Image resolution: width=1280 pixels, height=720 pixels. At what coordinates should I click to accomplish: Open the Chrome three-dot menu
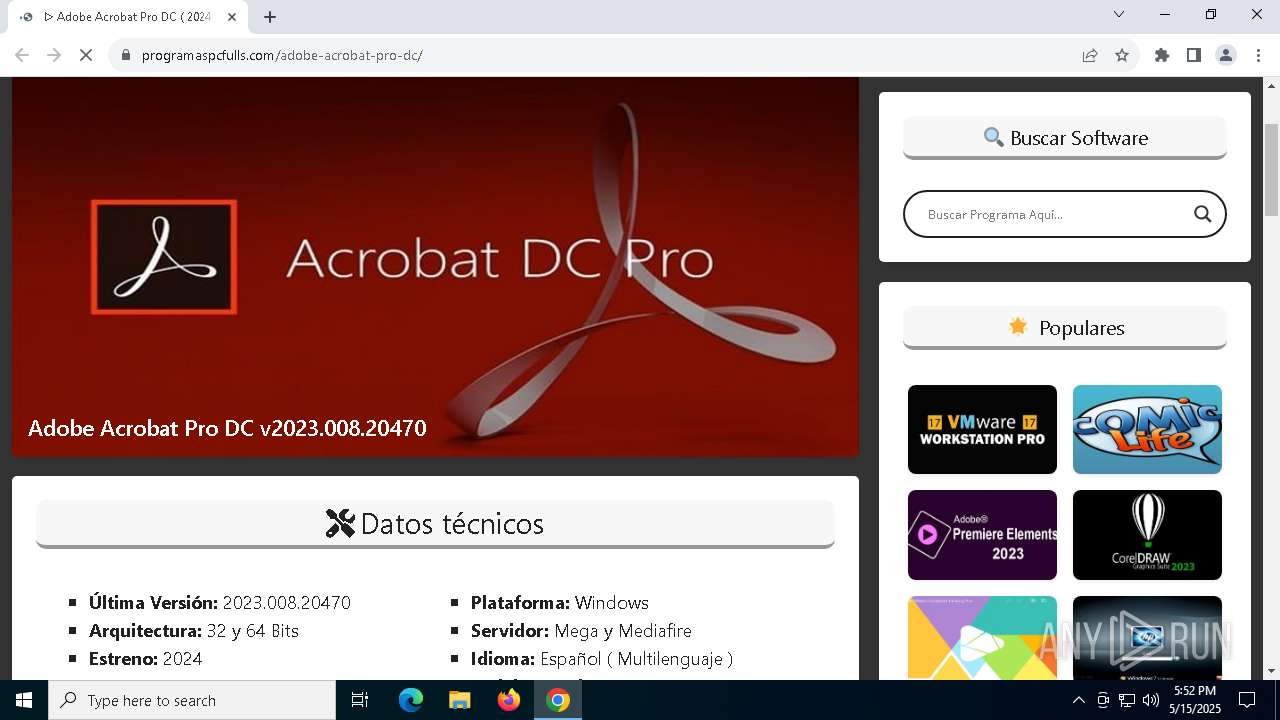coord(1257,55)
